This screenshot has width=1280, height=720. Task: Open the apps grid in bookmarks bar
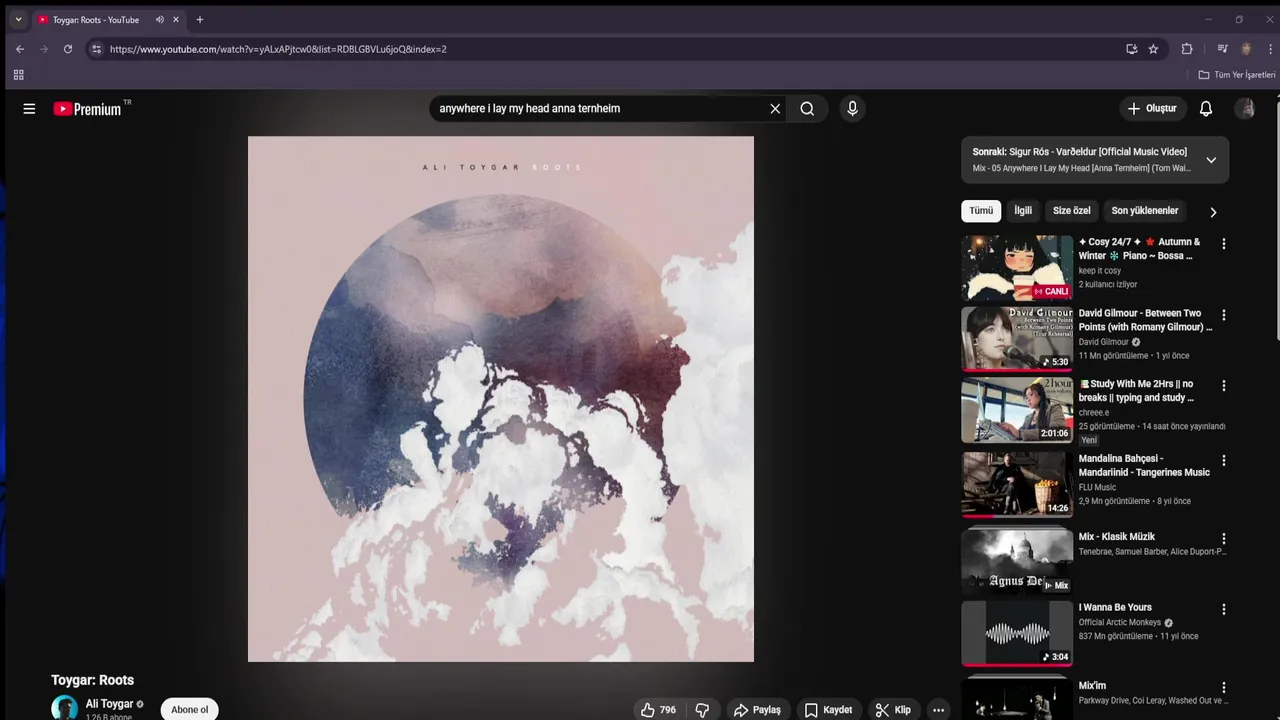click(18, 75)
